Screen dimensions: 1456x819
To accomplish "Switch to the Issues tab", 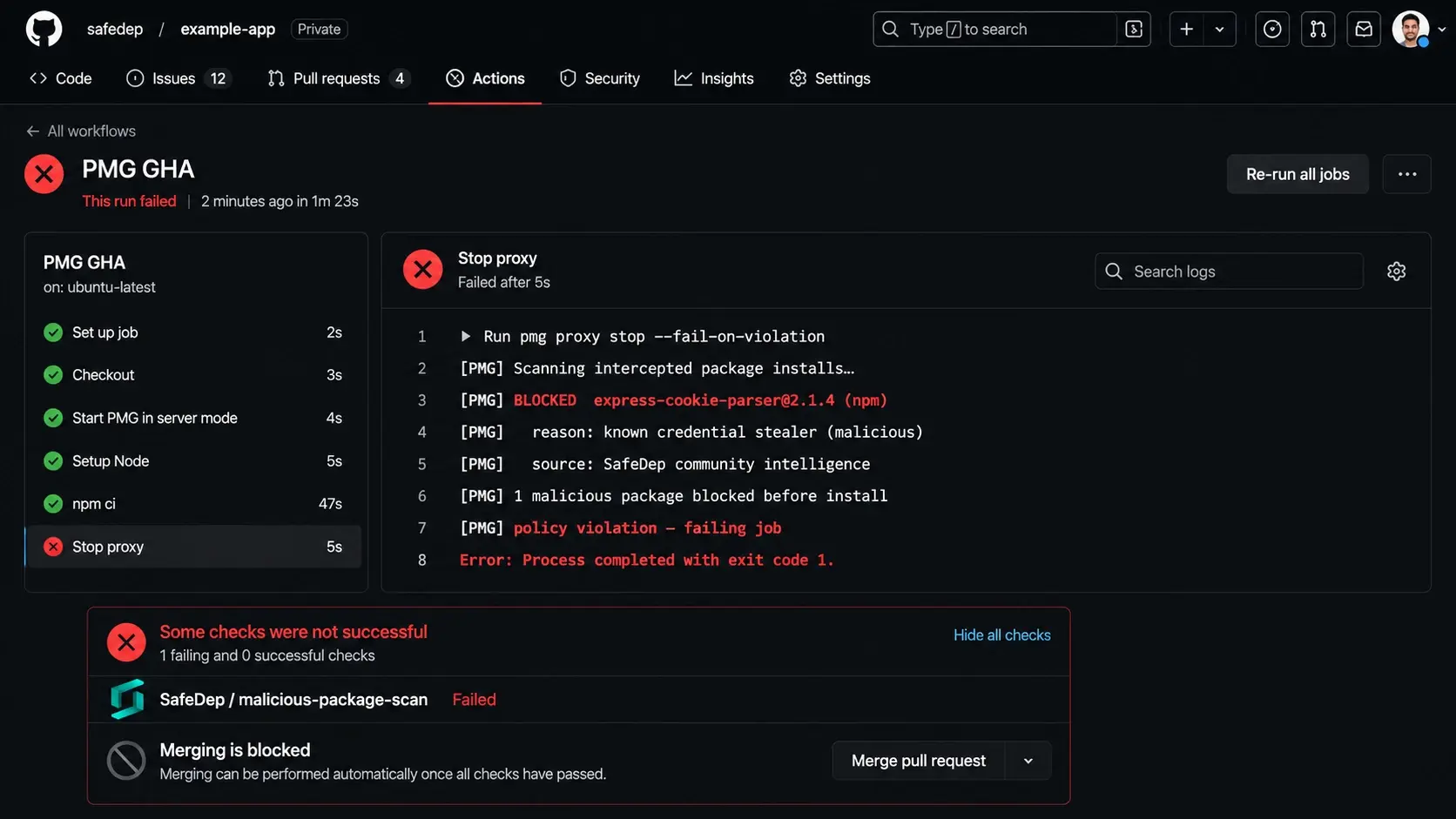I will (x=178, y=78).
